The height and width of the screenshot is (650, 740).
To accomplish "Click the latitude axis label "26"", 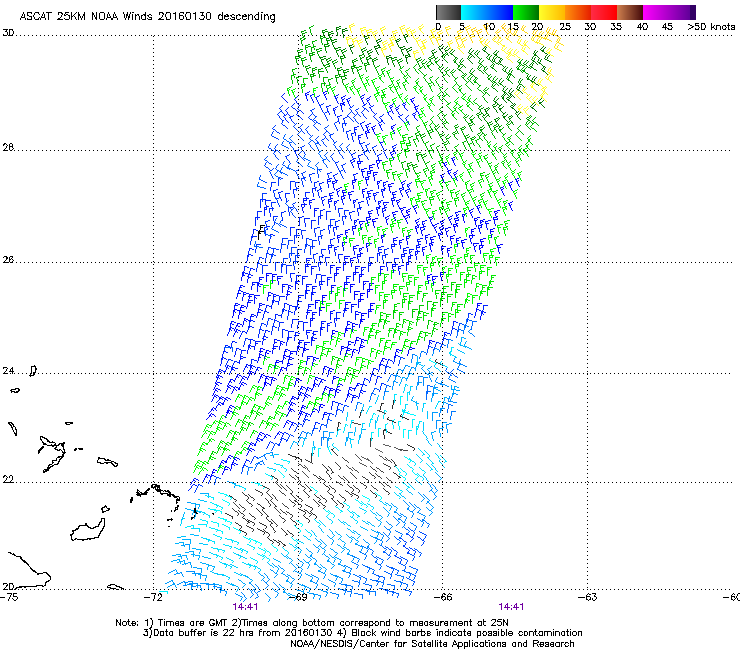I will (x=8, y=260).
